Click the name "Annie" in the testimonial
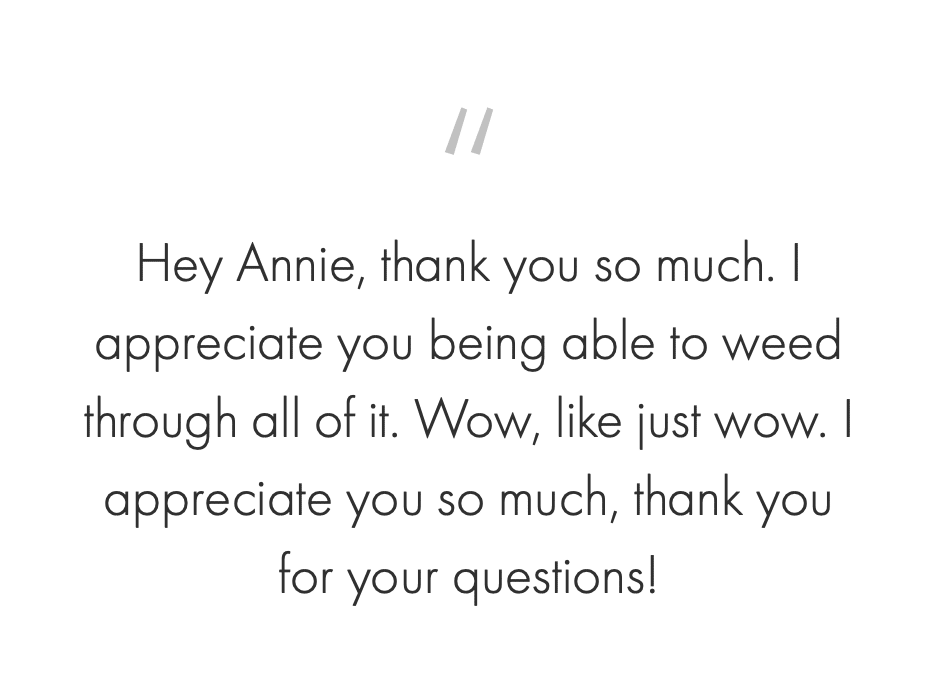934x694 pixels. (301, 266)
